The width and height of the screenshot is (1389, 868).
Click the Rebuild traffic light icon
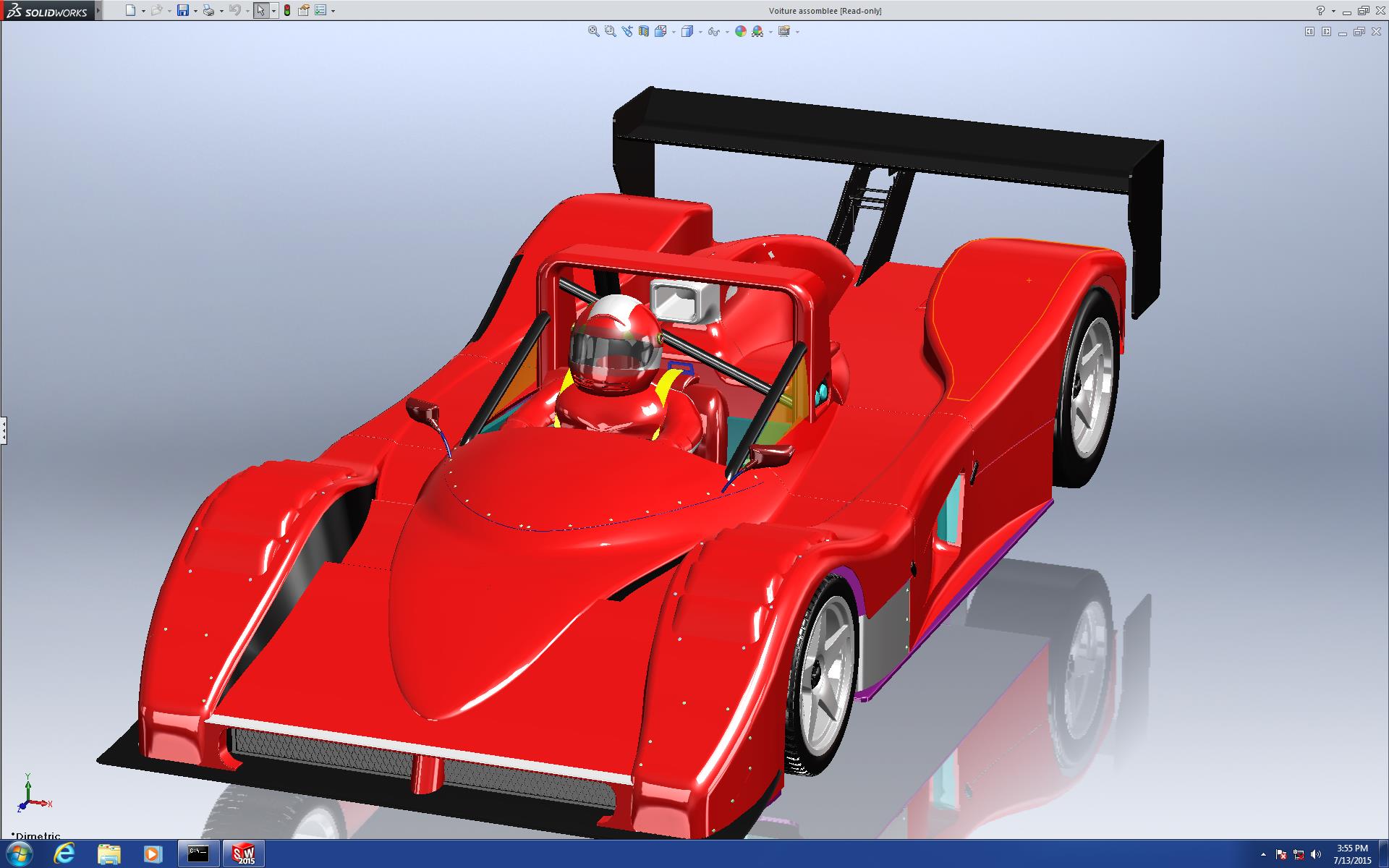click(287, 10)
